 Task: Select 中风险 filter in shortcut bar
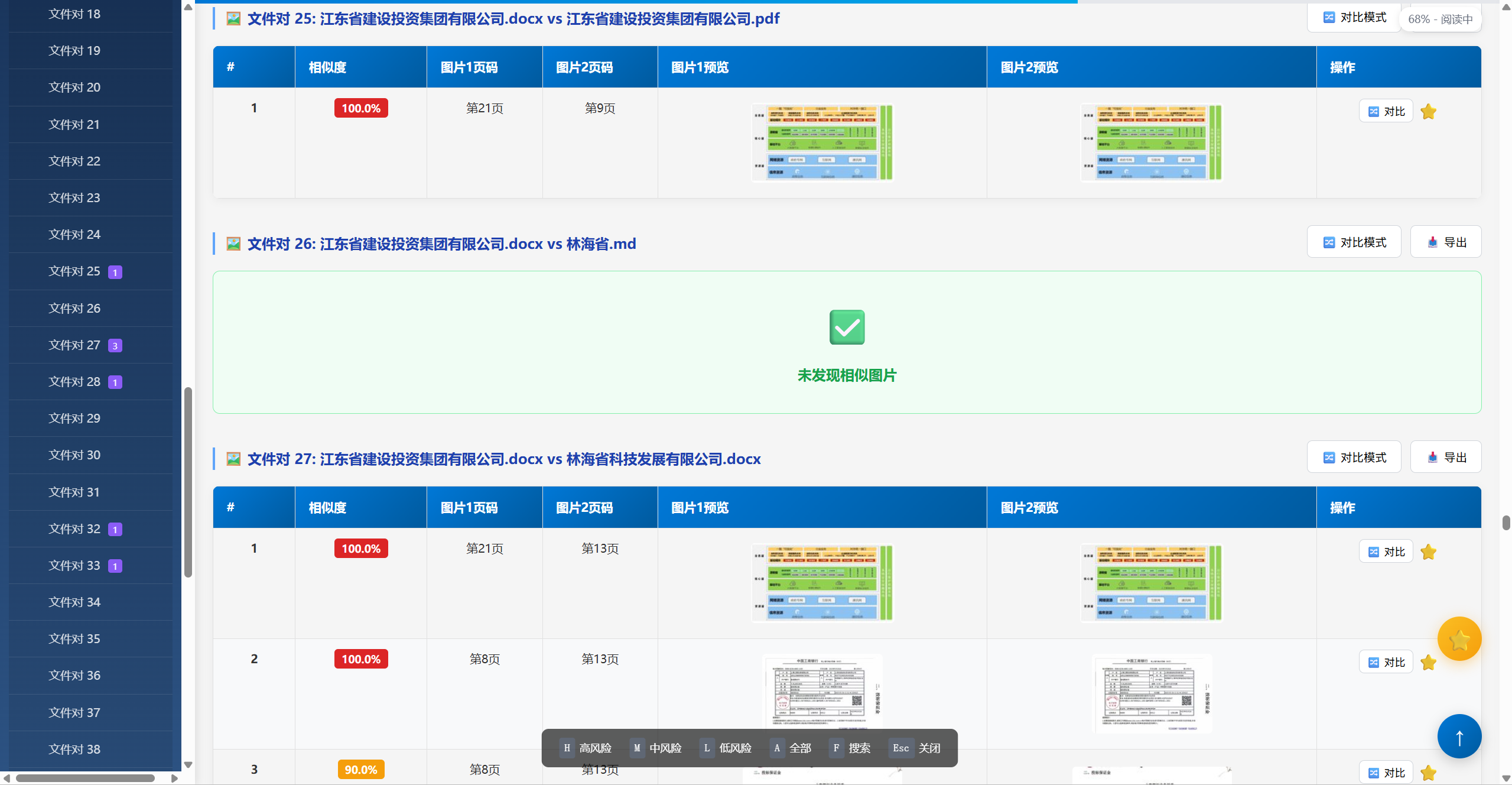656,748
